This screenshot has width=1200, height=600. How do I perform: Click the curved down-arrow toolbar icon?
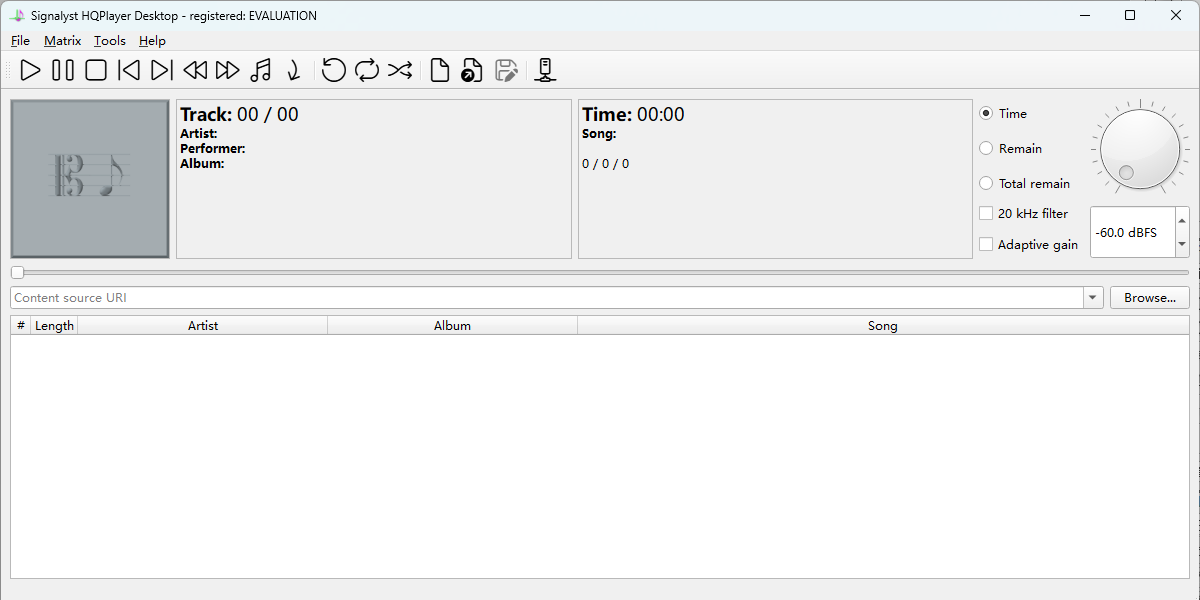293,70
